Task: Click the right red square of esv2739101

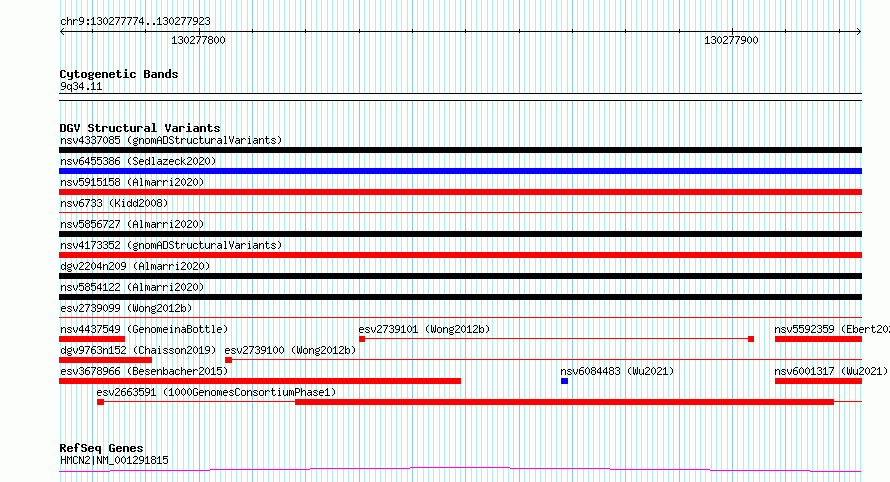Action: (x=751, y=339)
